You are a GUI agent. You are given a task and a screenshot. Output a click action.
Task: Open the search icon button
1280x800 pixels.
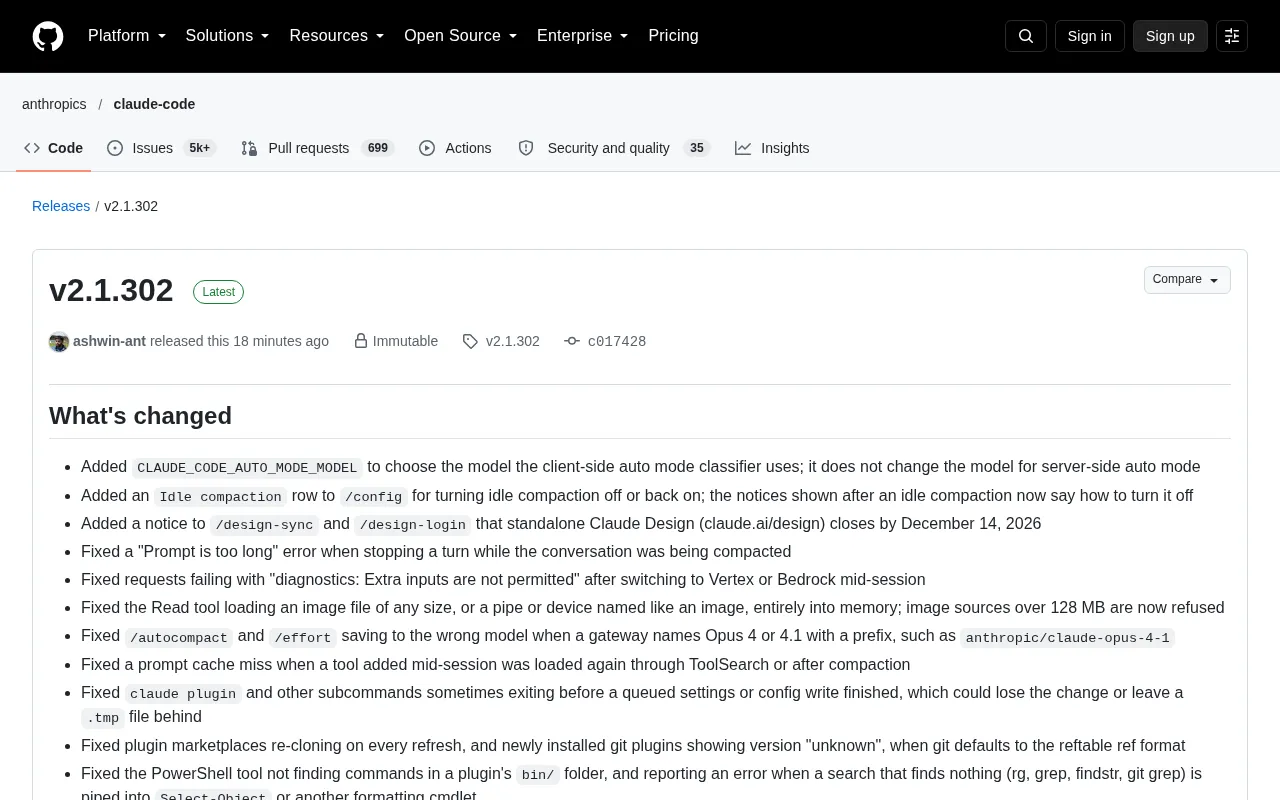tap(1026, 36)
